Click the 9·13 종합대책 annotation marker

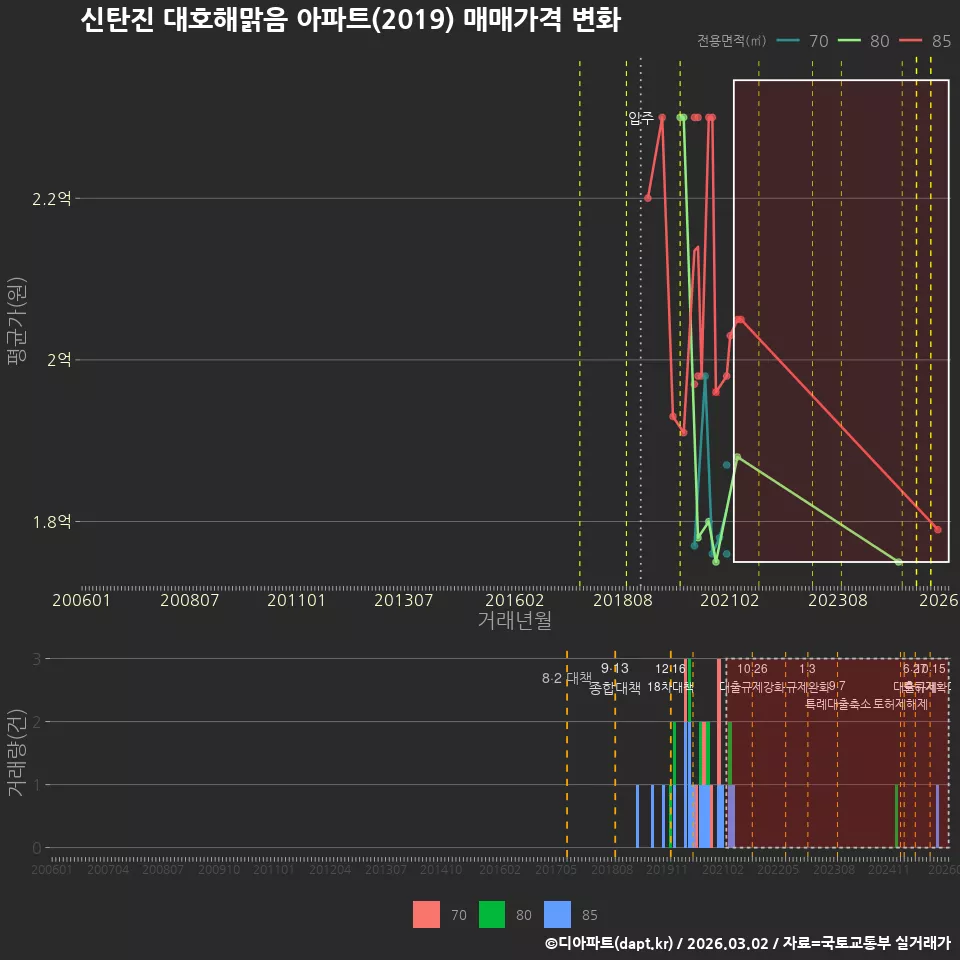pos(615,677)
